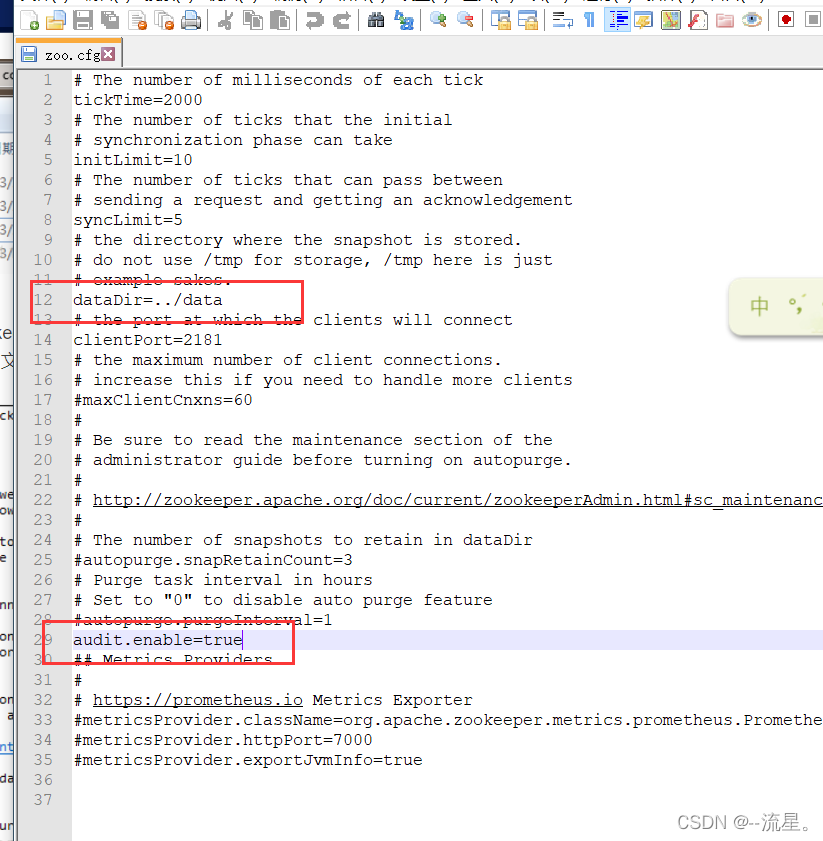
Task: Close all documents from the toolbar
Action: coord(164,20)
